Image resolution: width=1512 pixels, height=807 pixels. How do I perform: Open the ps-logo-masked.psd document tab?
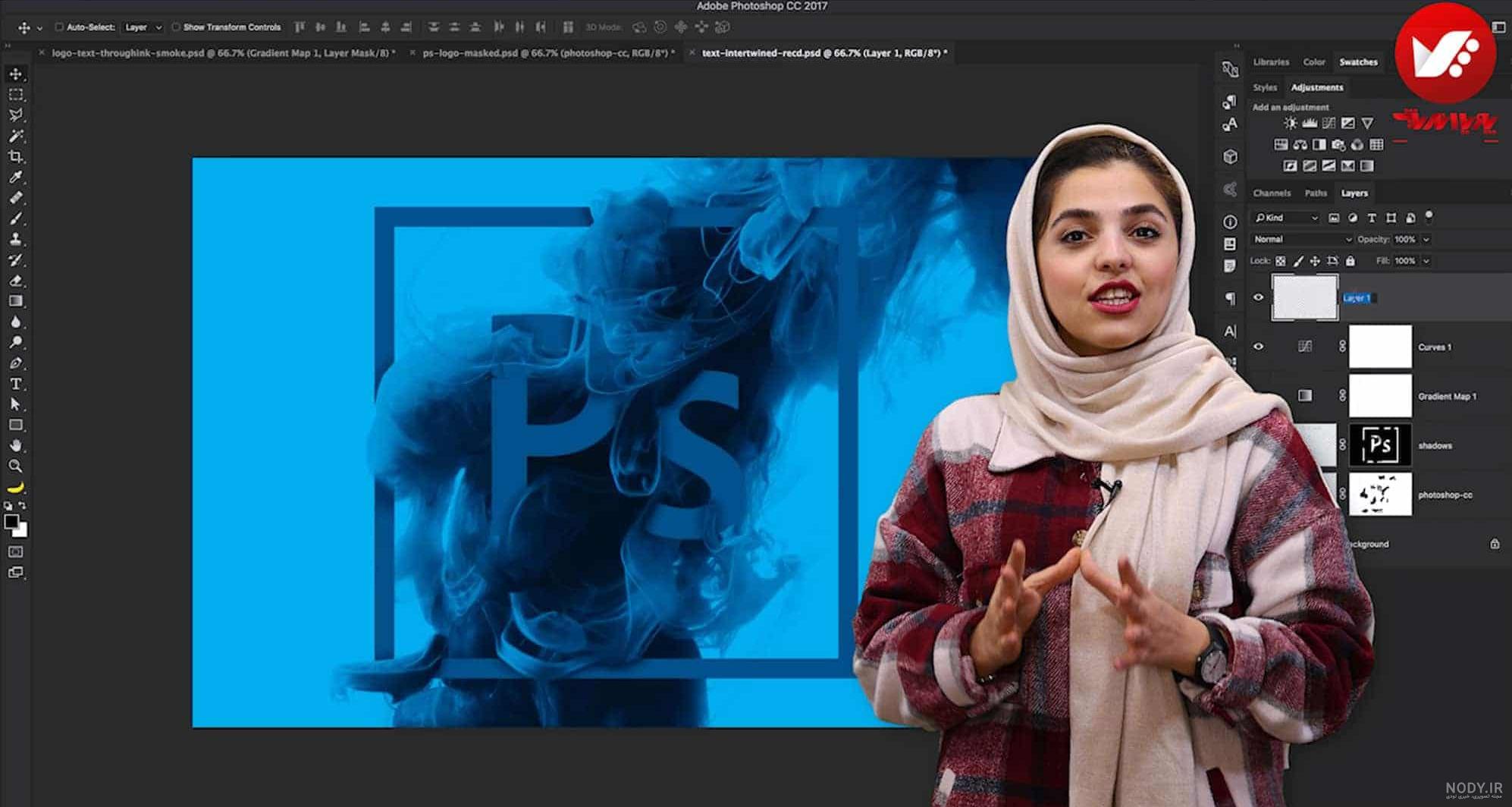(x=547, y=53)
